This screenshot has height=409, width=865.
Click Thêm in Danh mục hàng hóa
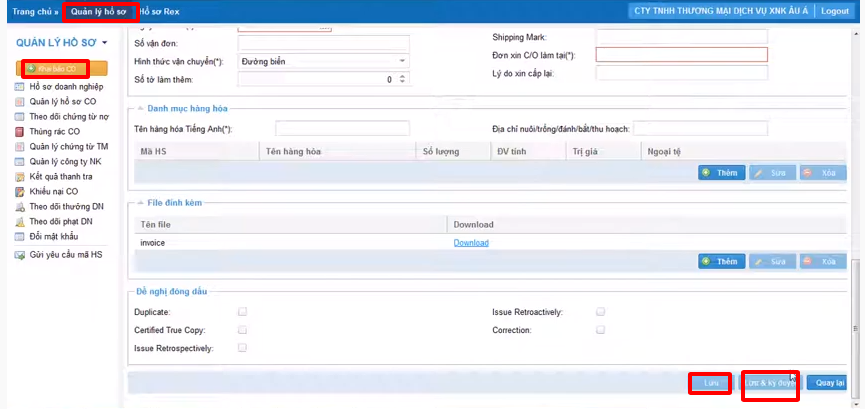722,173
